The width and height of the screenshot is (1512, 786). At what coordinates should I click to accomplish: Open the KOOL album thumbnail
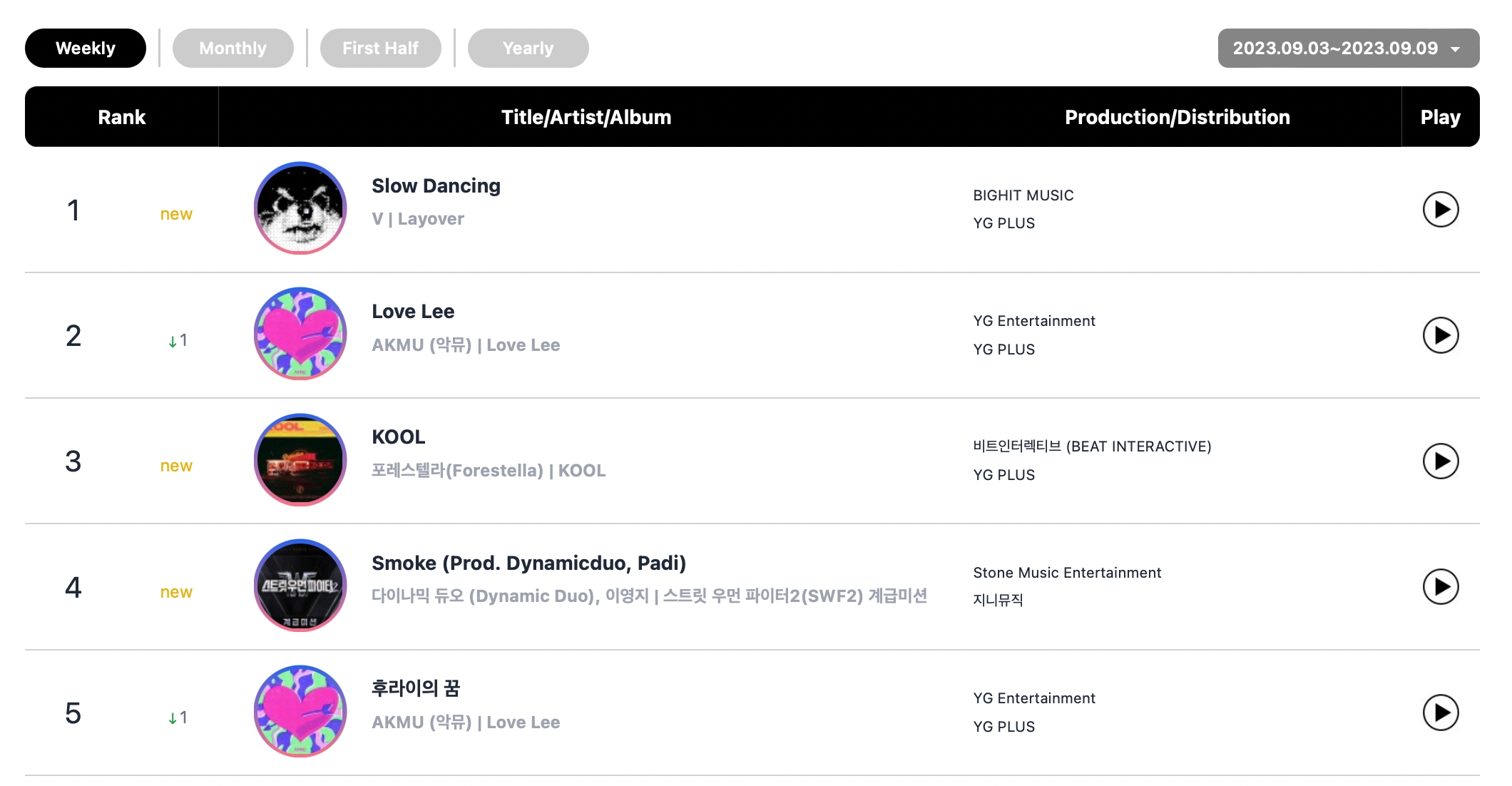[x=300, y=460]
